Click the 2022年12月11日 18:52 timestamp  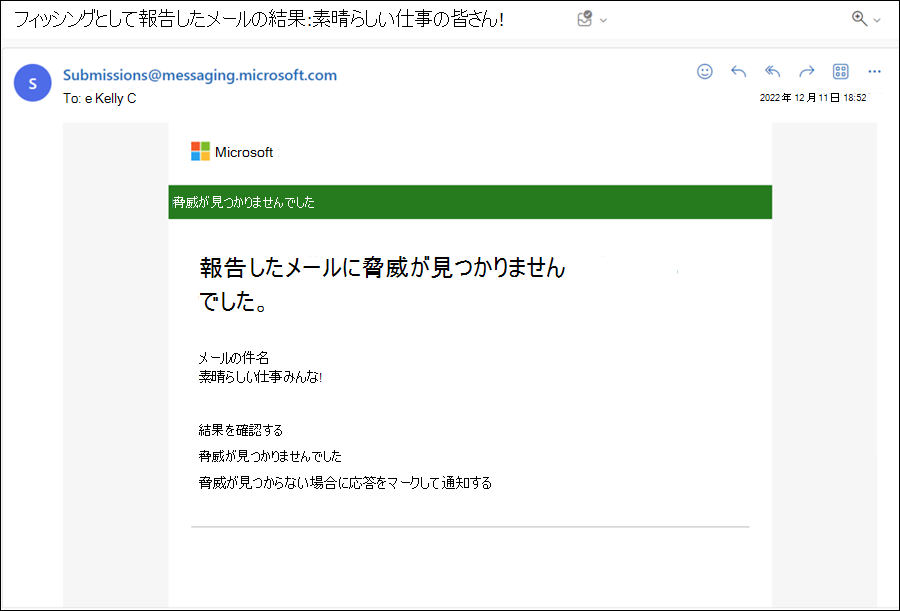(x=813, y=98)
